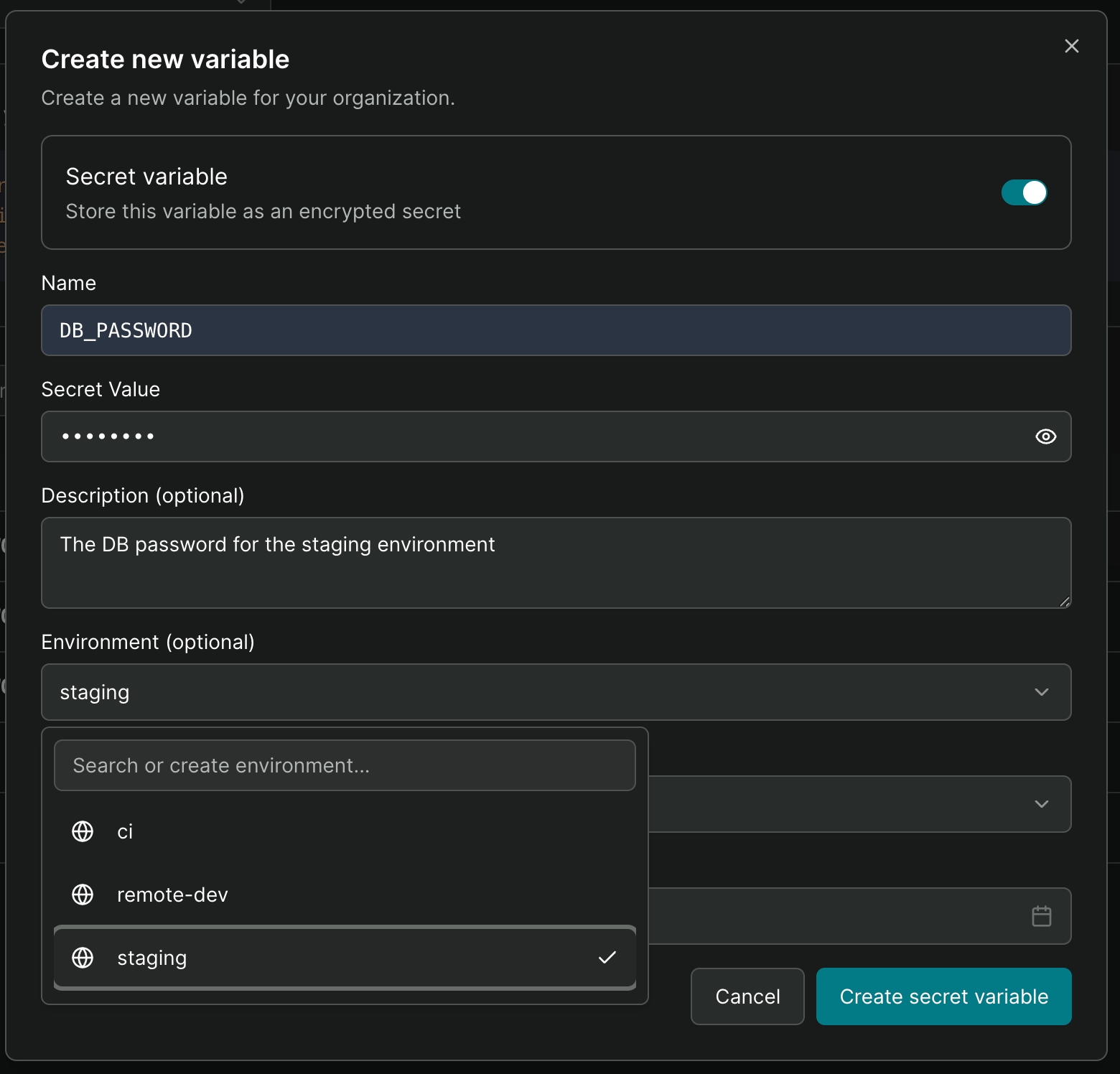Click the DB_PASSWORD name field

[x=556, y=330]
